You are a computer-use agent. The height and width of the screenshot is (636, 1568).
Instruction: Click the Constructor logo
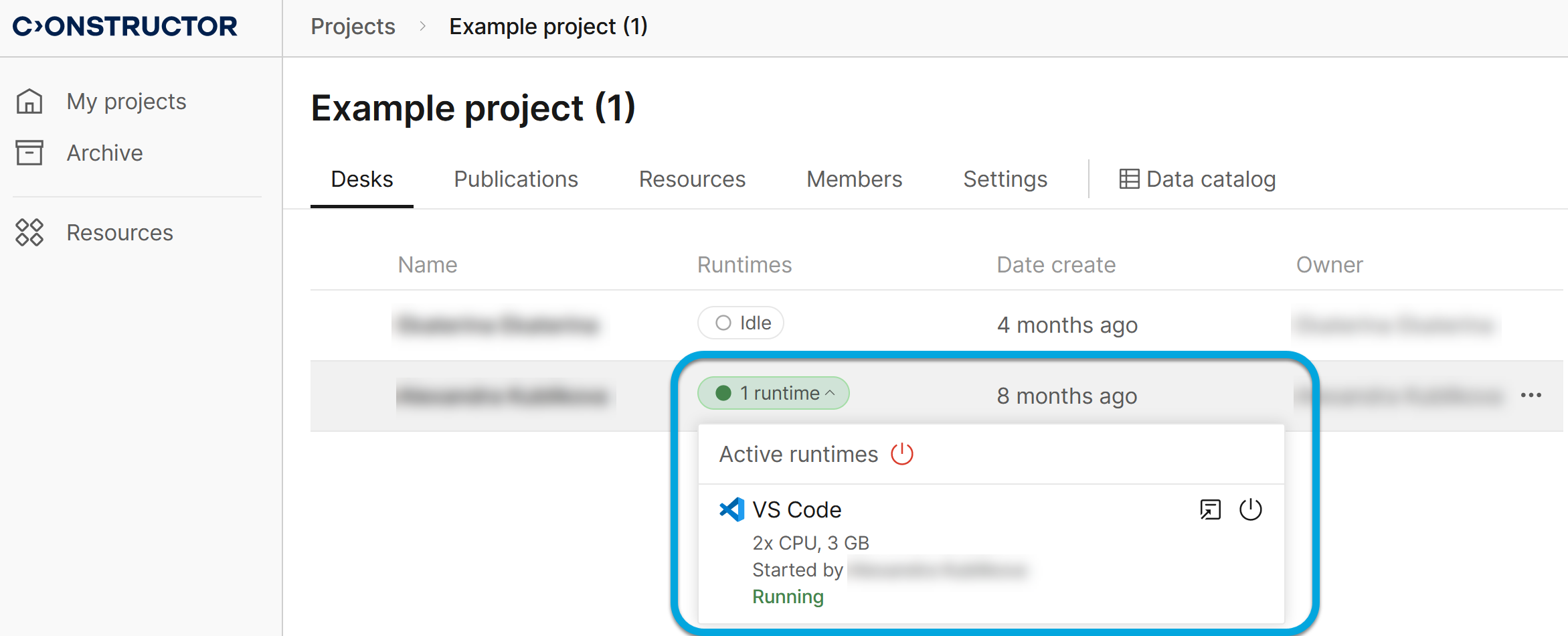(125, 27)
